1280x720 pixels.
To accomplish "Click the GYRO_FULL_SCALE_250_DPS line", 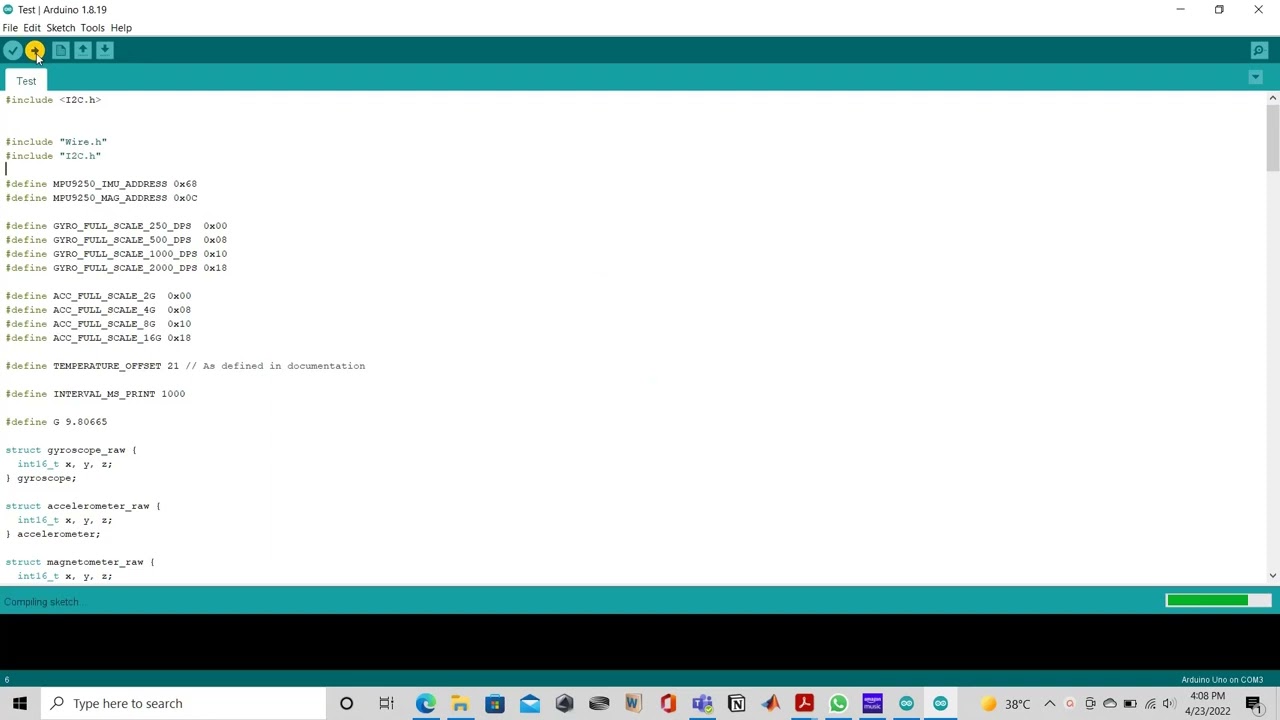I will 116,226.
